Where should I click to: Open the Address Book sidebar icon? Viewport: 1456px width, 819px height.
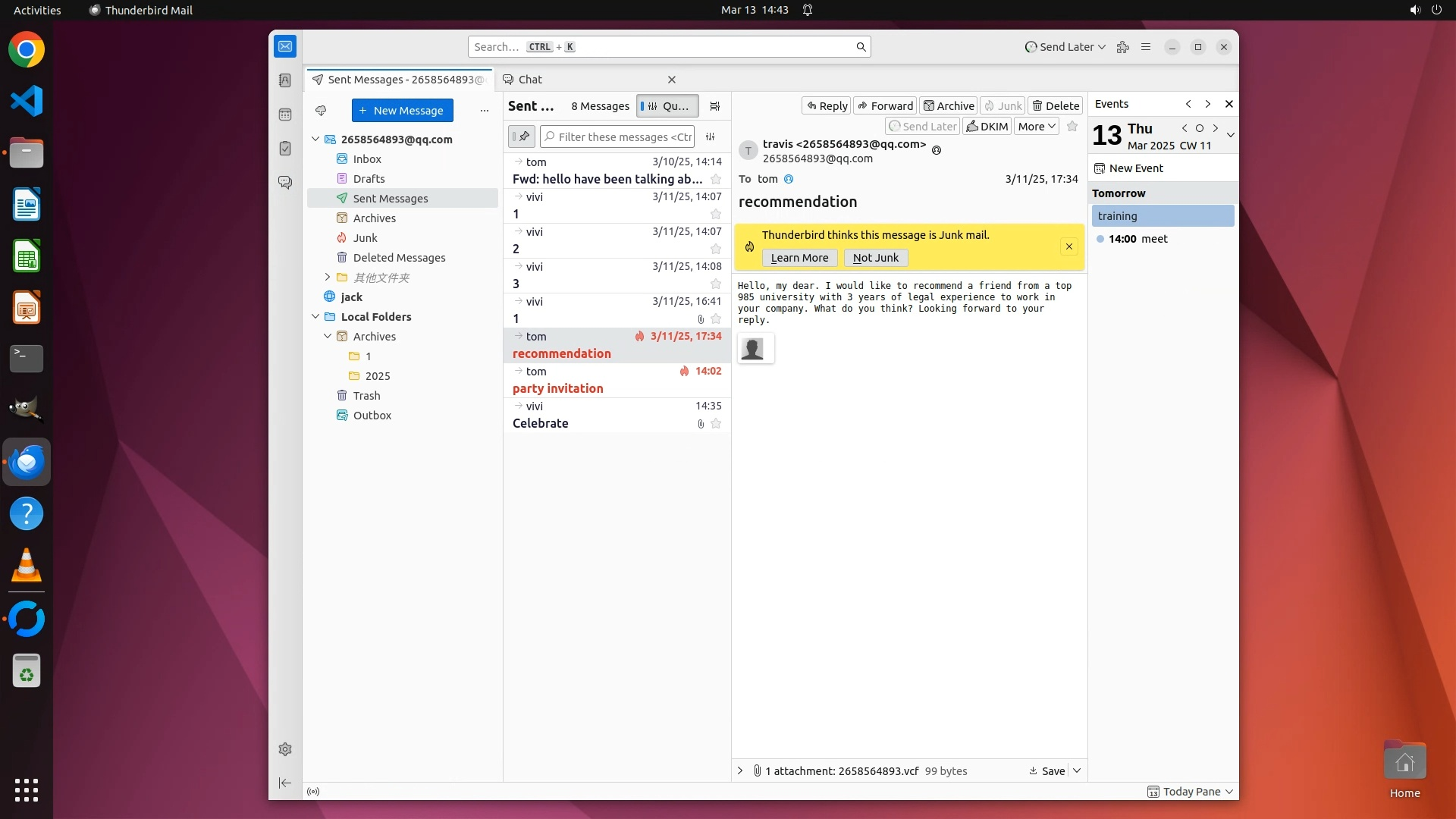[x=285, y=80]
